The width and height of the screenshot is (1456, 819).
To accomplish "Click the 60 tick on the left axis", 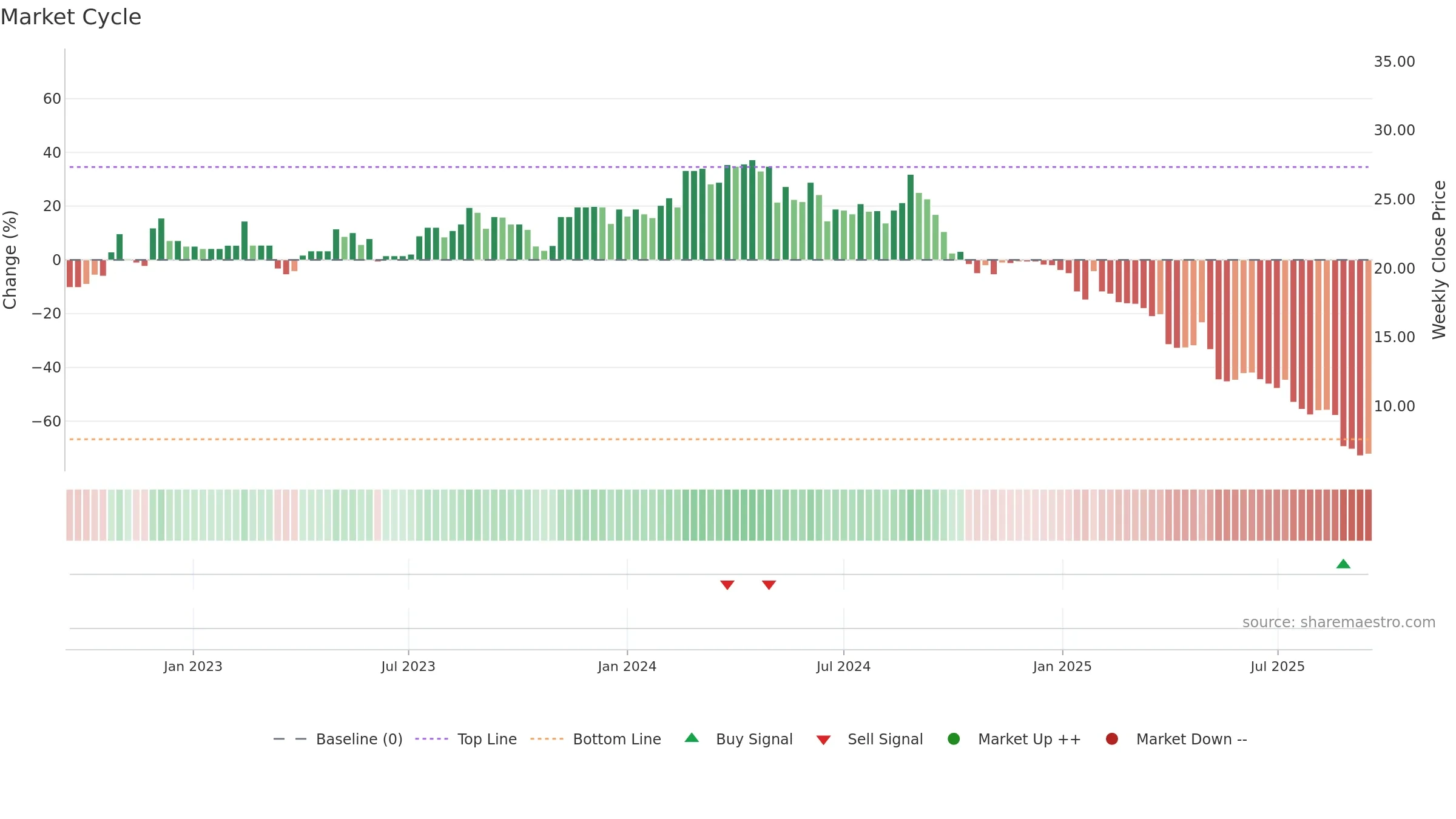I will tap(52, 99).
